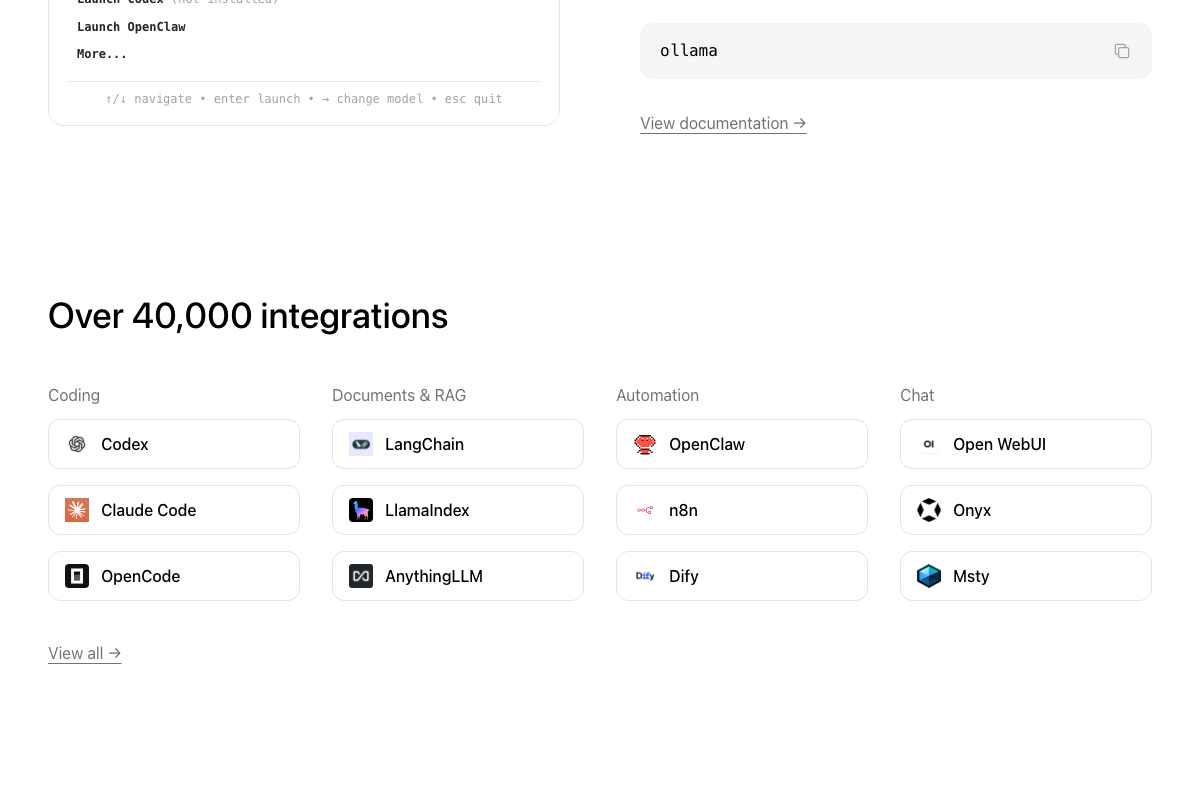Click inside the ollama command box
This screenshot has width=1200, height=800.
pyautogui.click(x=880, y=50)
